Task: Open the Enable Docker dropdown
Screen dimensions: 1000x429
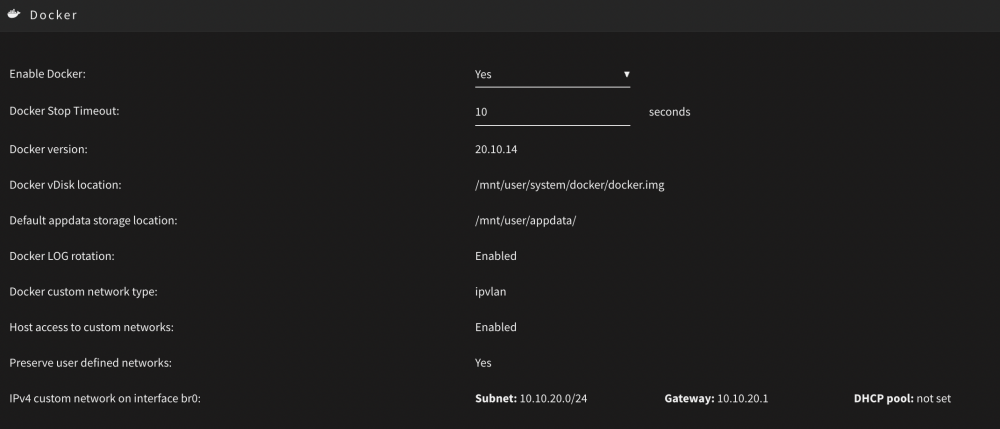Action: [x=552, y=75]
